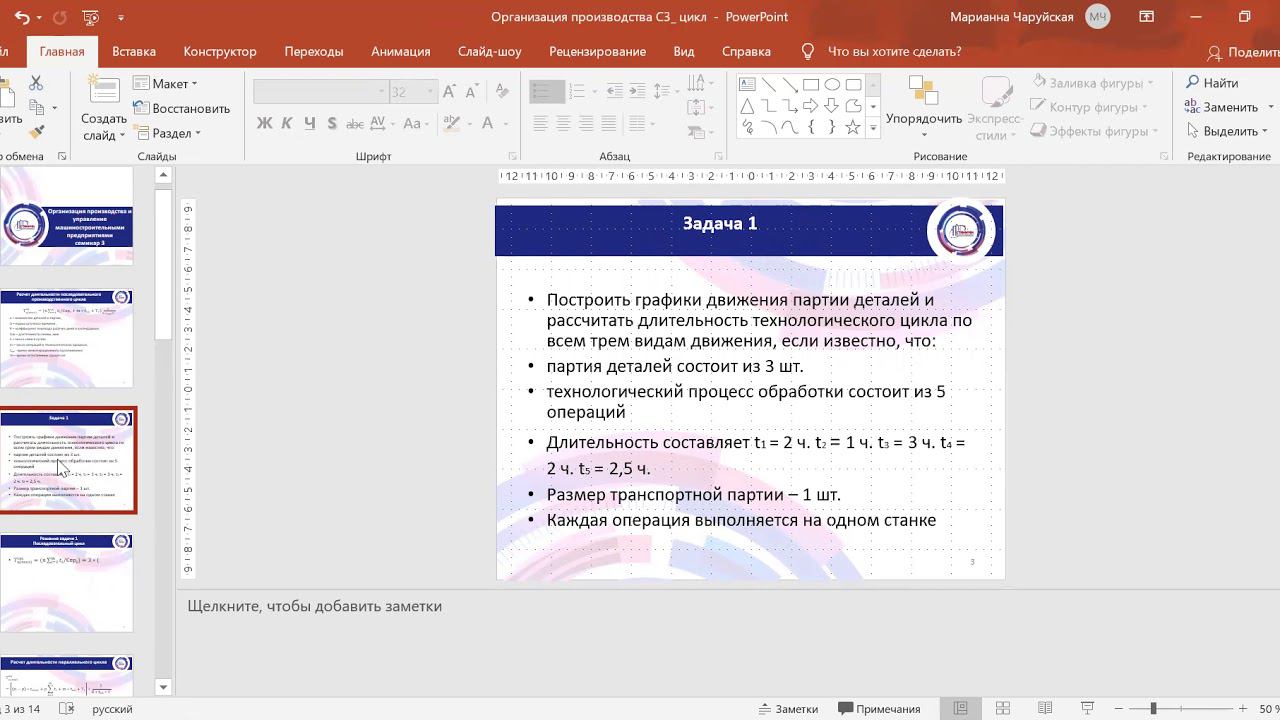Select the triangle shape in shapes gallery
1280x720 pixels.
tap(747, 106)
